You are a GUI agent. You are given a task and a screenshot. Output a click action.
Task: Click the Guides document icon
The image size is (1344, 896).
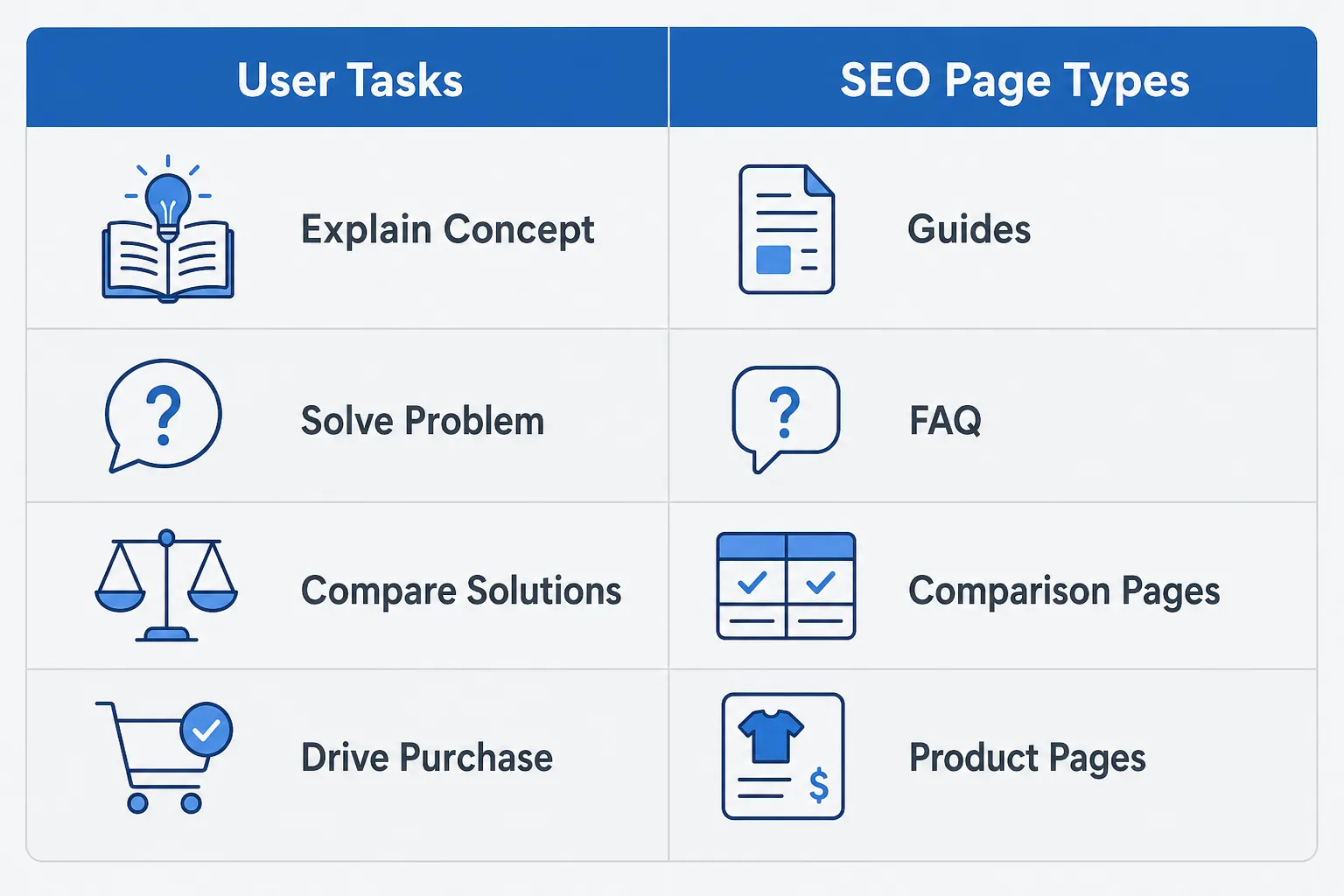click(x=787, y=229)
